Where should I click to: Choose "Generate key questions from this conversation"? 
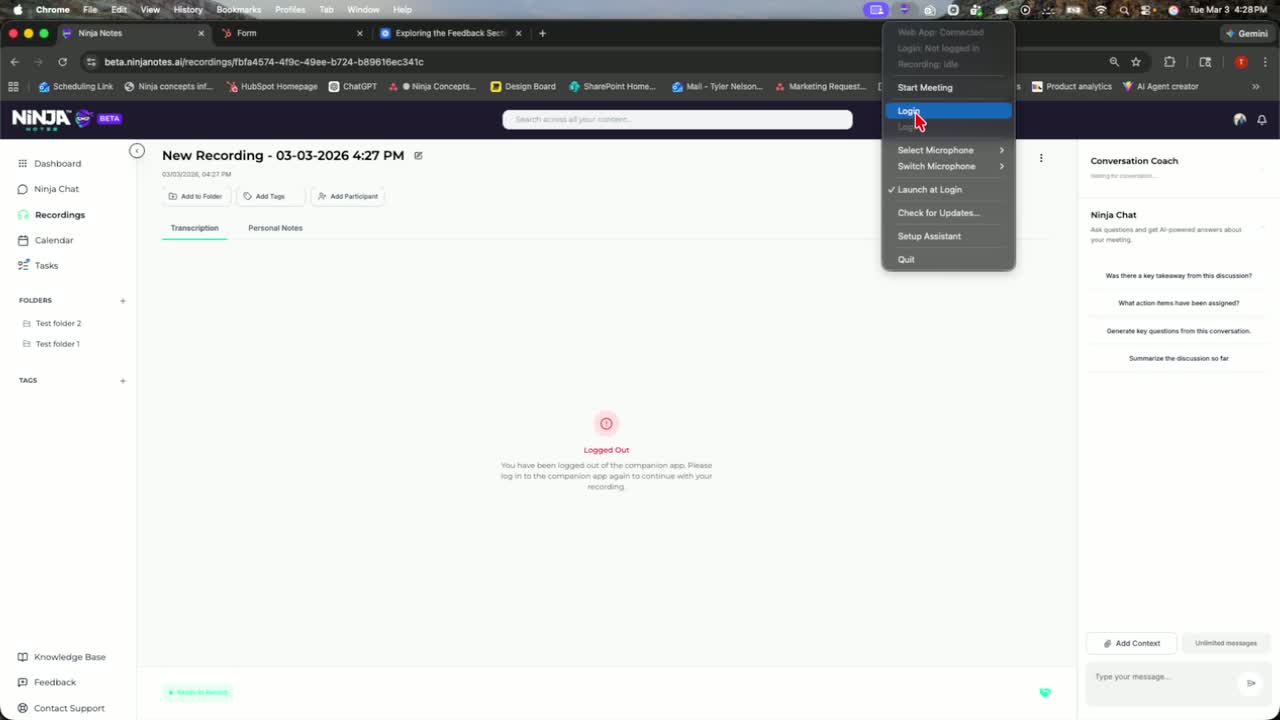pyautogui.click(x=1178, y=331)
